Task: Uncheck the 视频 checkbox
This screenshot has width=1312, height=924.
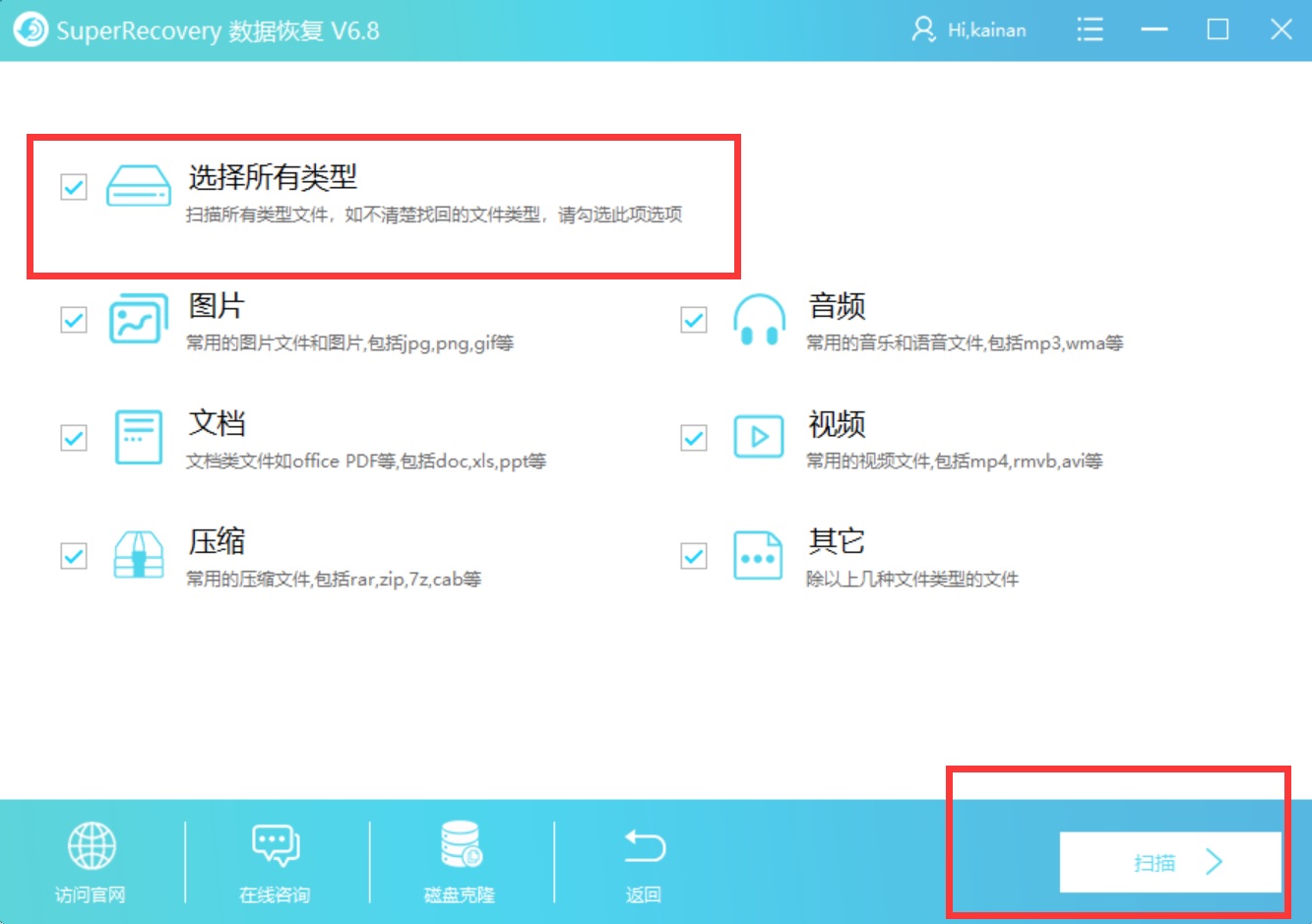Action: click(x=693, y=438)
